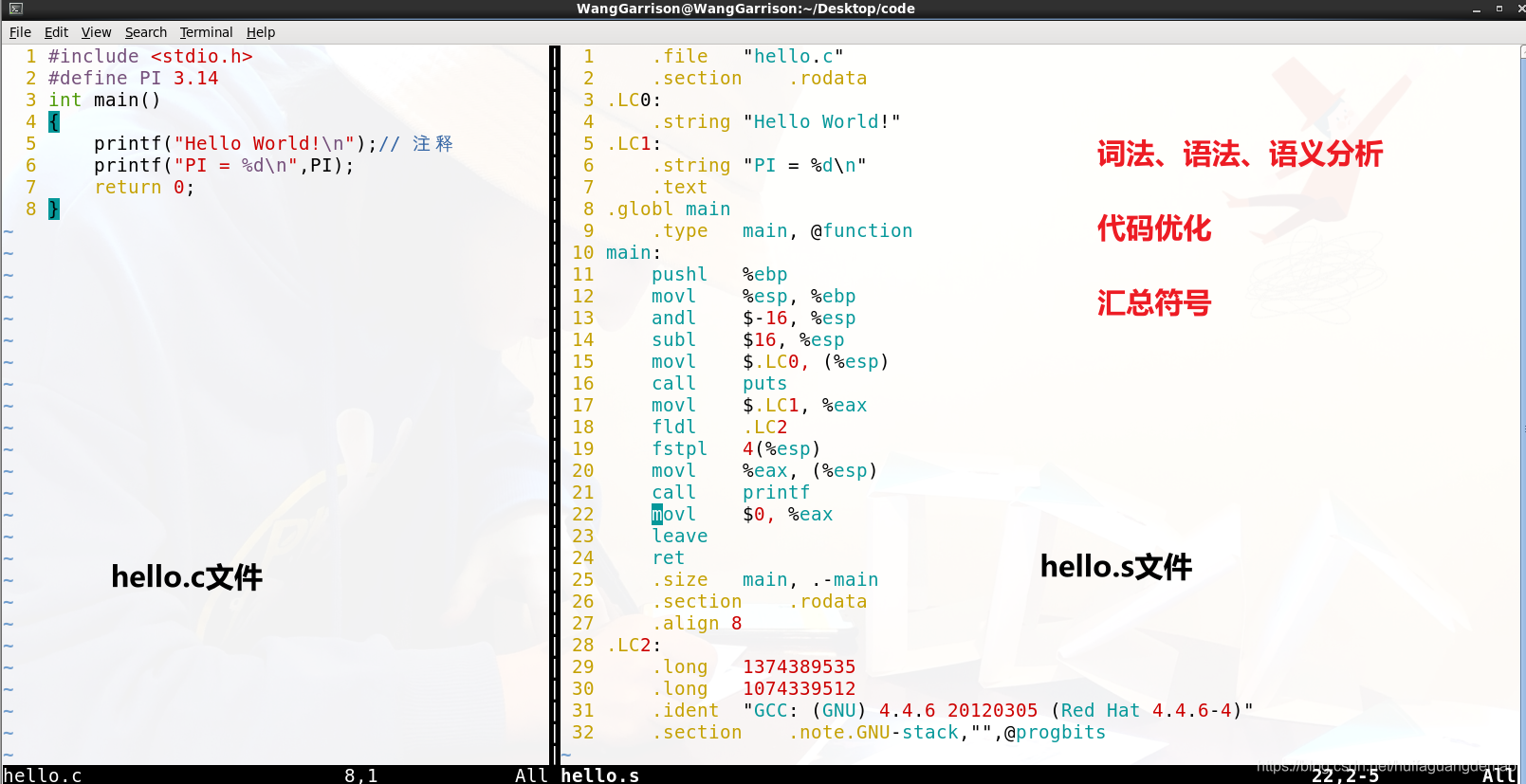Click the 'movl $.LC1, %eax' instruction

pos(759,405)
